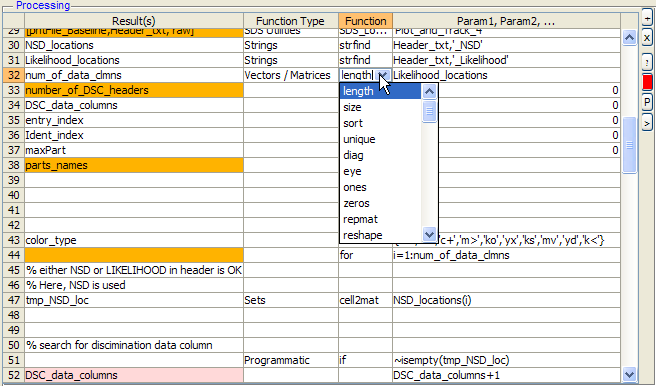This screenshot has width=656, height=386.
Task: Click the > arrow side button
Action: coord(647,123)
